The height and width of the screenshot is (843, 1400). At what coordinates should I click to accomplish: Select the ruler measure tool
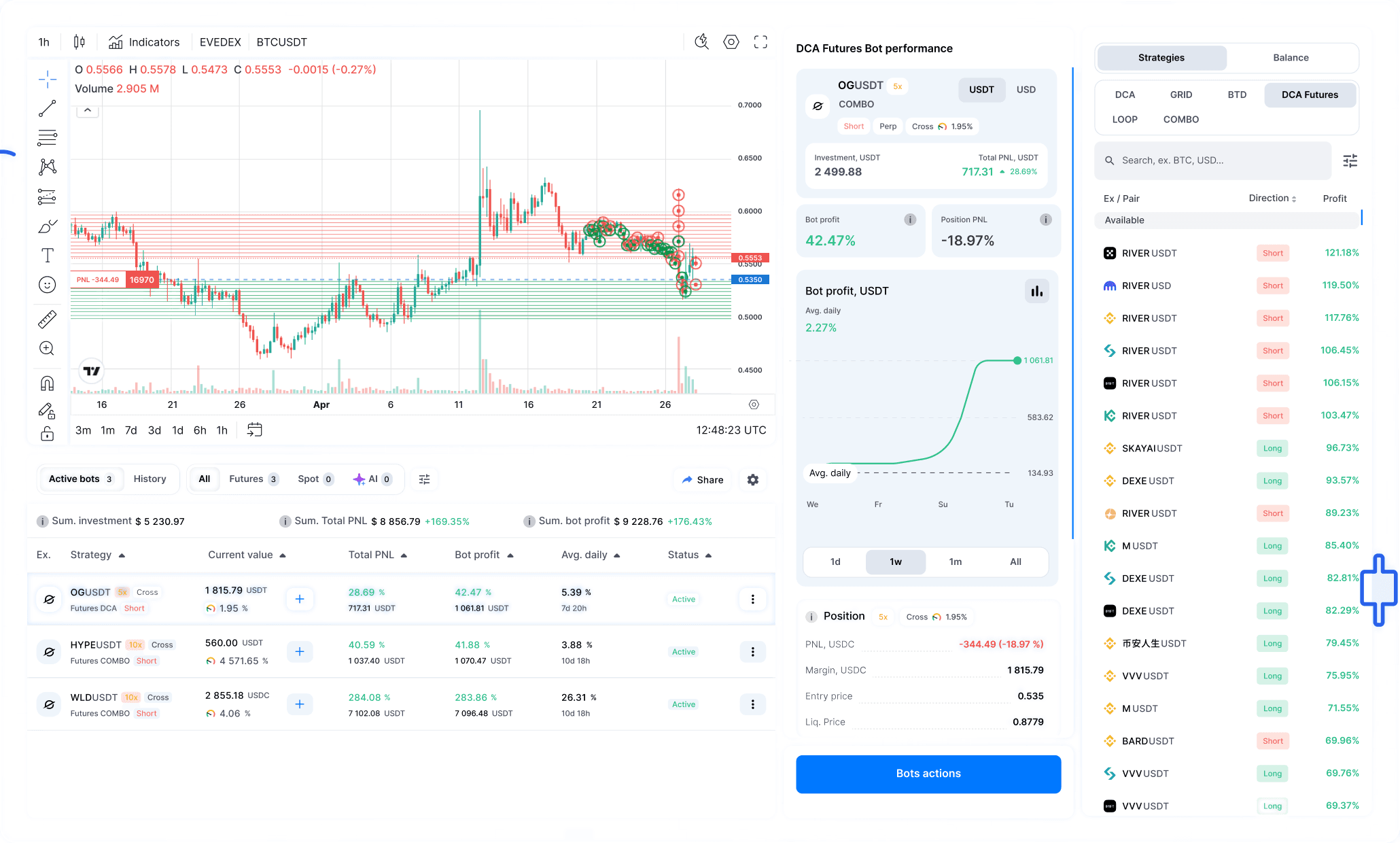click(48, 319)
